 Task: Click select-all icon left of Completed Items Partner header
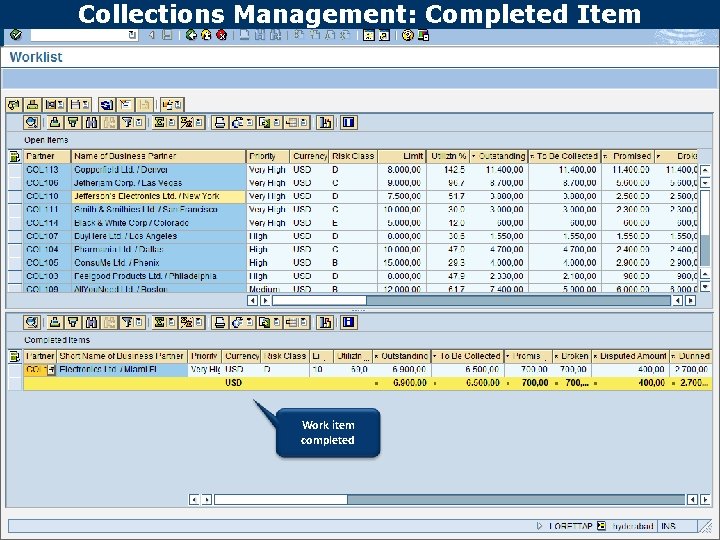pos(15,356)
